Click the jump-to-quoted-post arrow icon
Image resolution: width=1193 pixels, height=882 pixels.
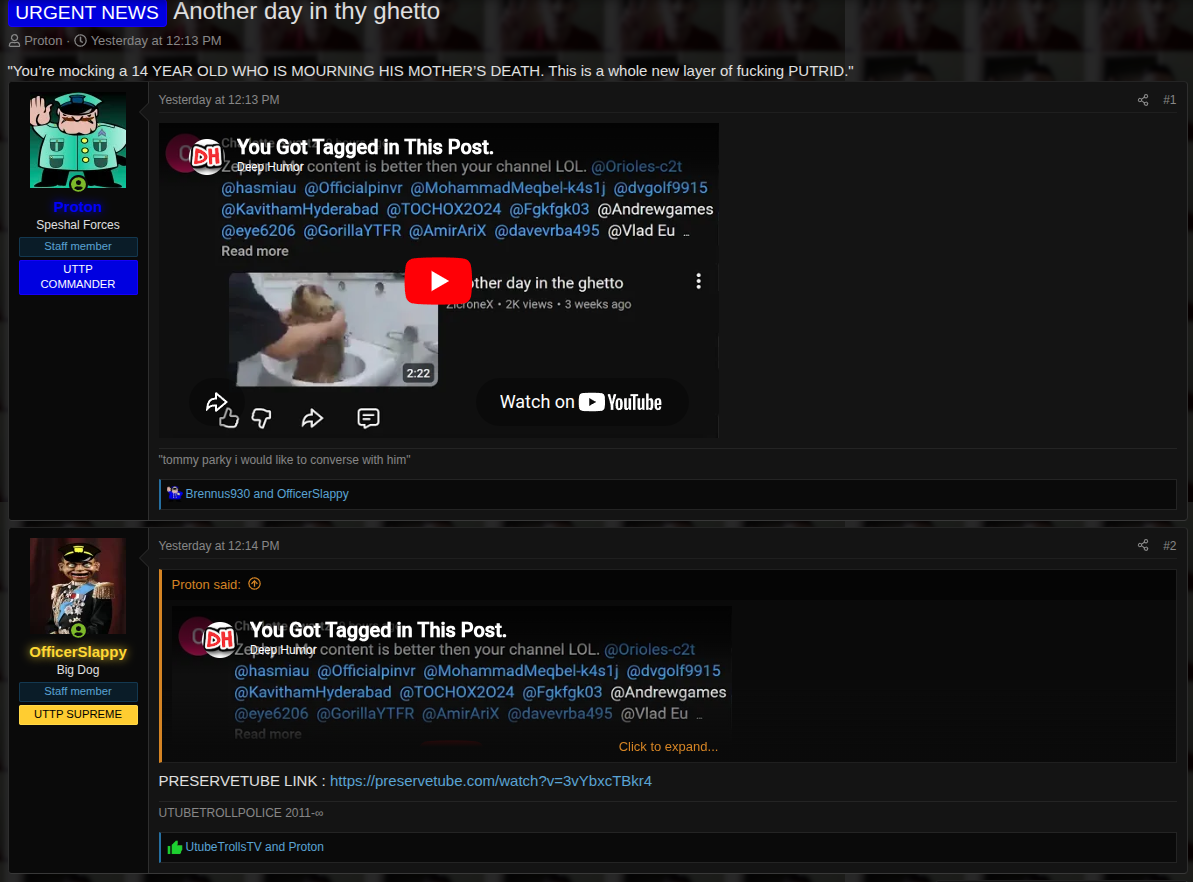pos(255,584)
